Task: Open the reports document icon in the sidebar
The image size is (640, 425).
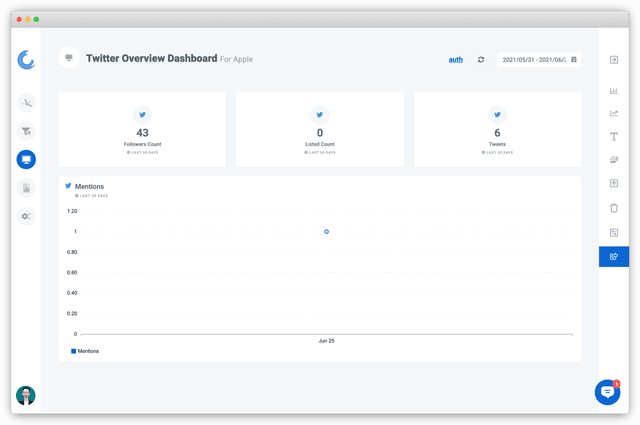Action: 26,188
